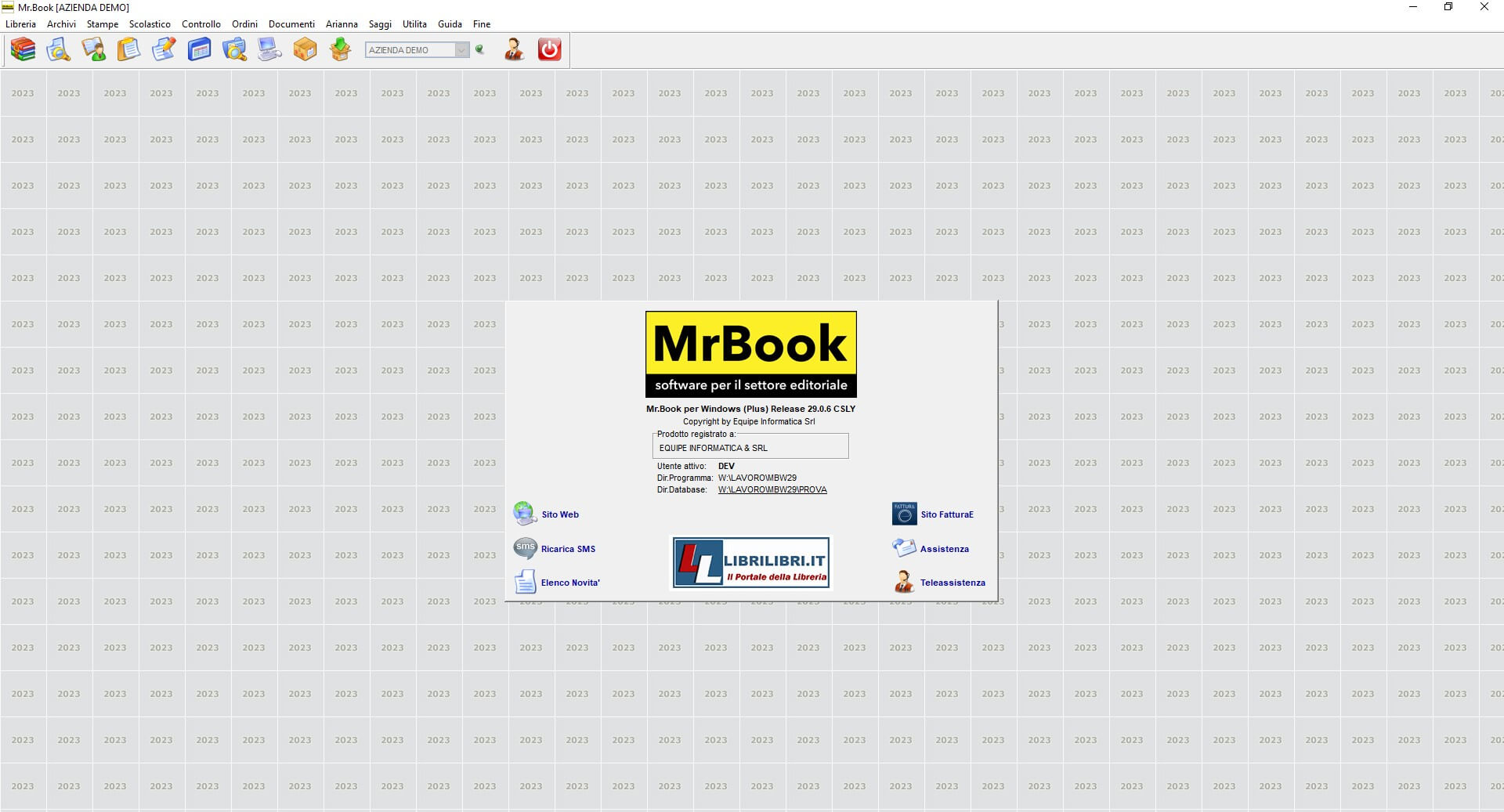
Task: Open the Fine menu
Action: point(482,24)
